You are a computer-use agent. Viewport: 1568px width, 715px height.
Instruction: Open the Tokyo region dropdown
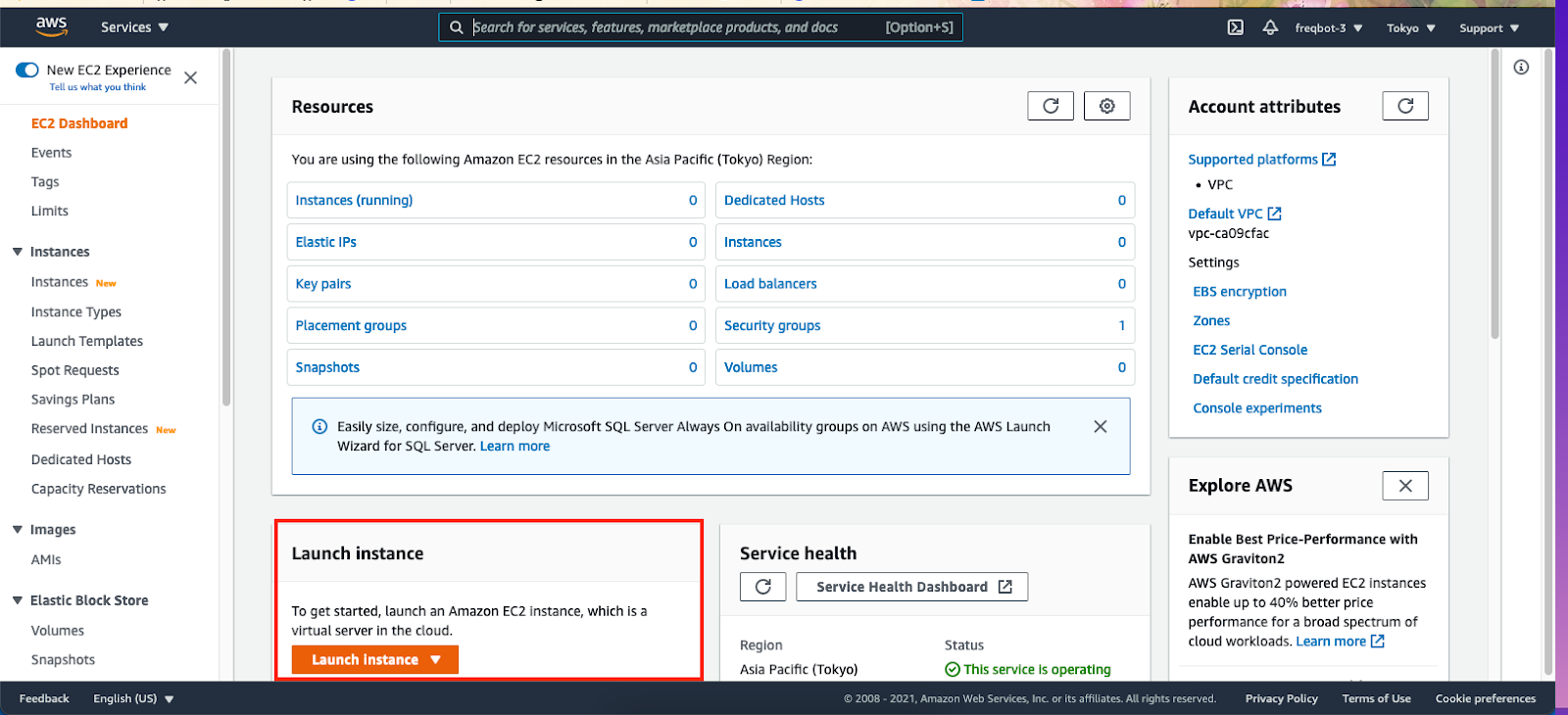(x=1411, y=27)
